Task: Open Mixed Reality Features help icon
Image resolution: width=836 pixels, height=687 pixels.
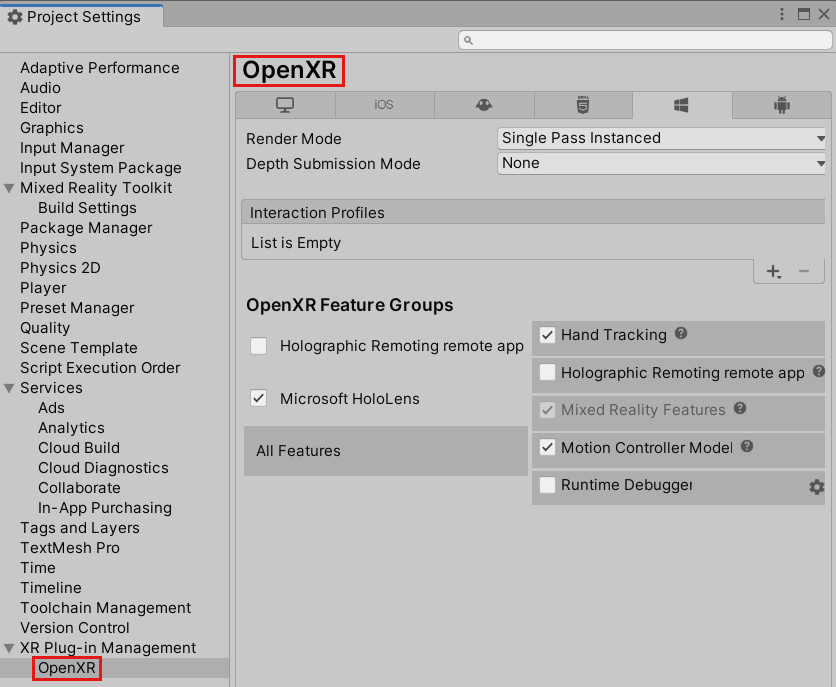Action: tap(739, 409)
